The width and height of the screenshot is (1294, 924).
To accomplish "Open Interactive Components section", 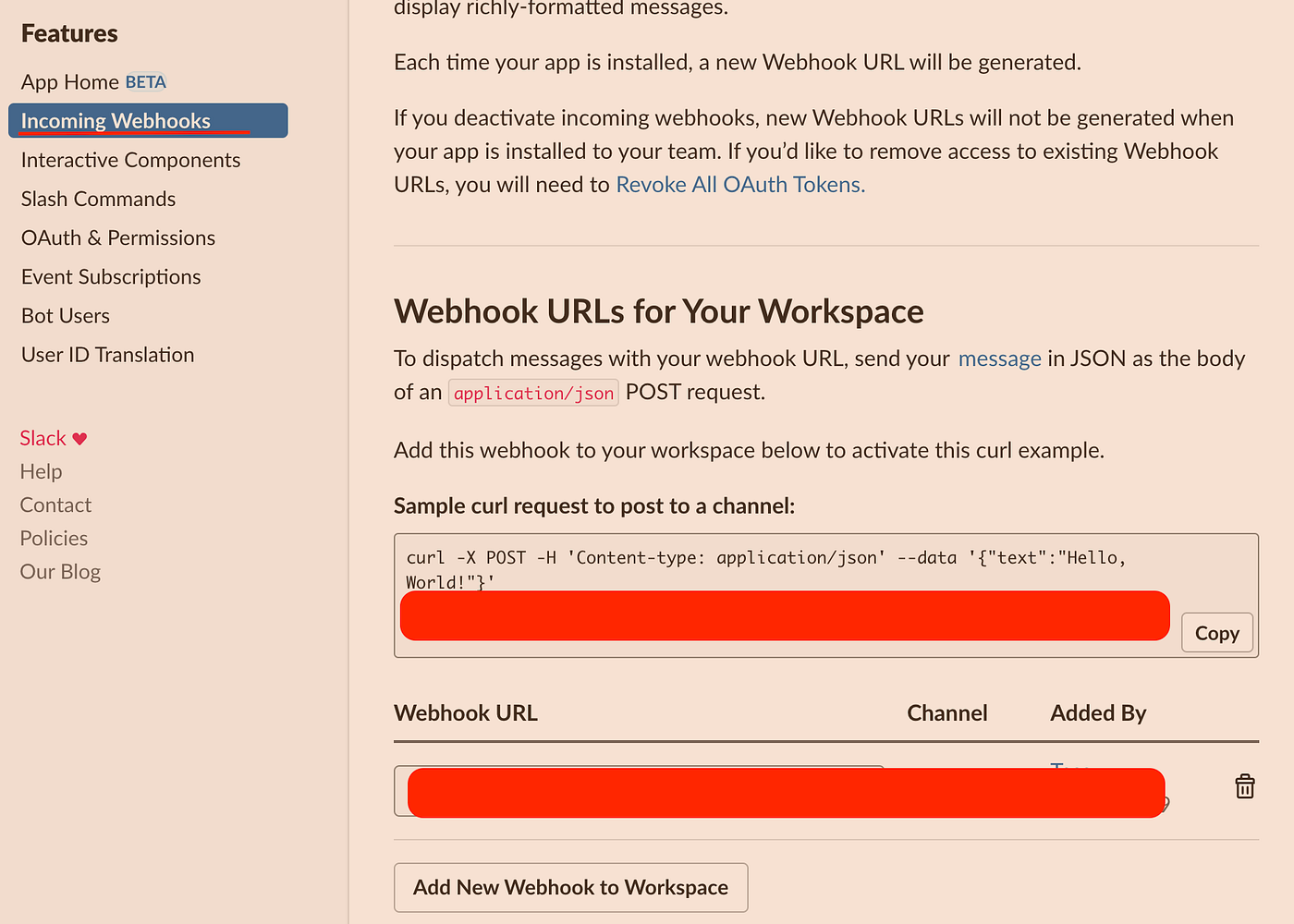I will pos(130,160).
